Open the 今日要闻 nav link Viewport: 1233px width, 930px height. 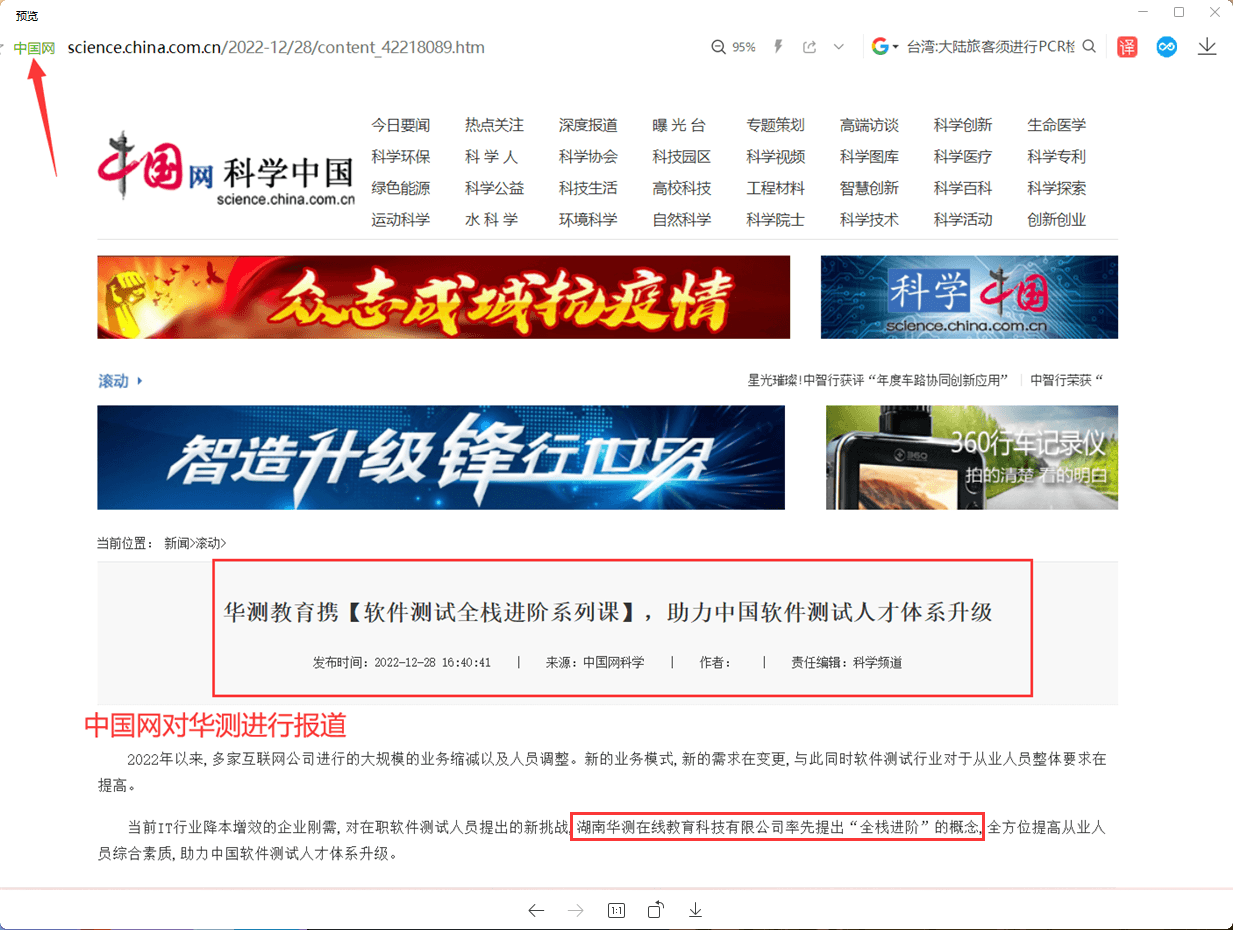(400, 125)
